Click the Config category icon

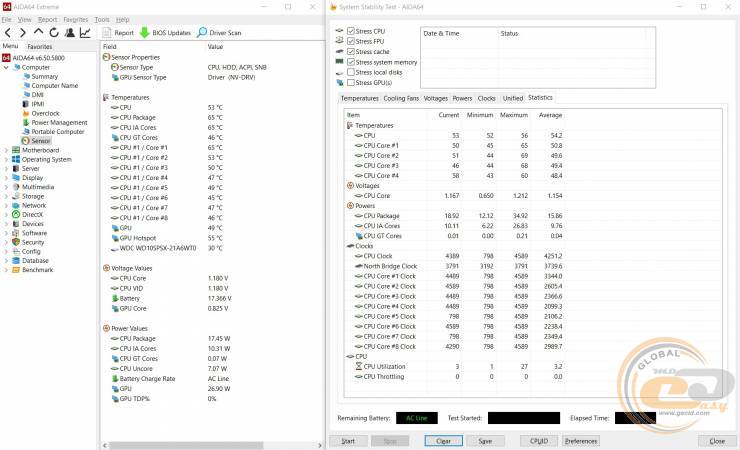pos(16,251)
